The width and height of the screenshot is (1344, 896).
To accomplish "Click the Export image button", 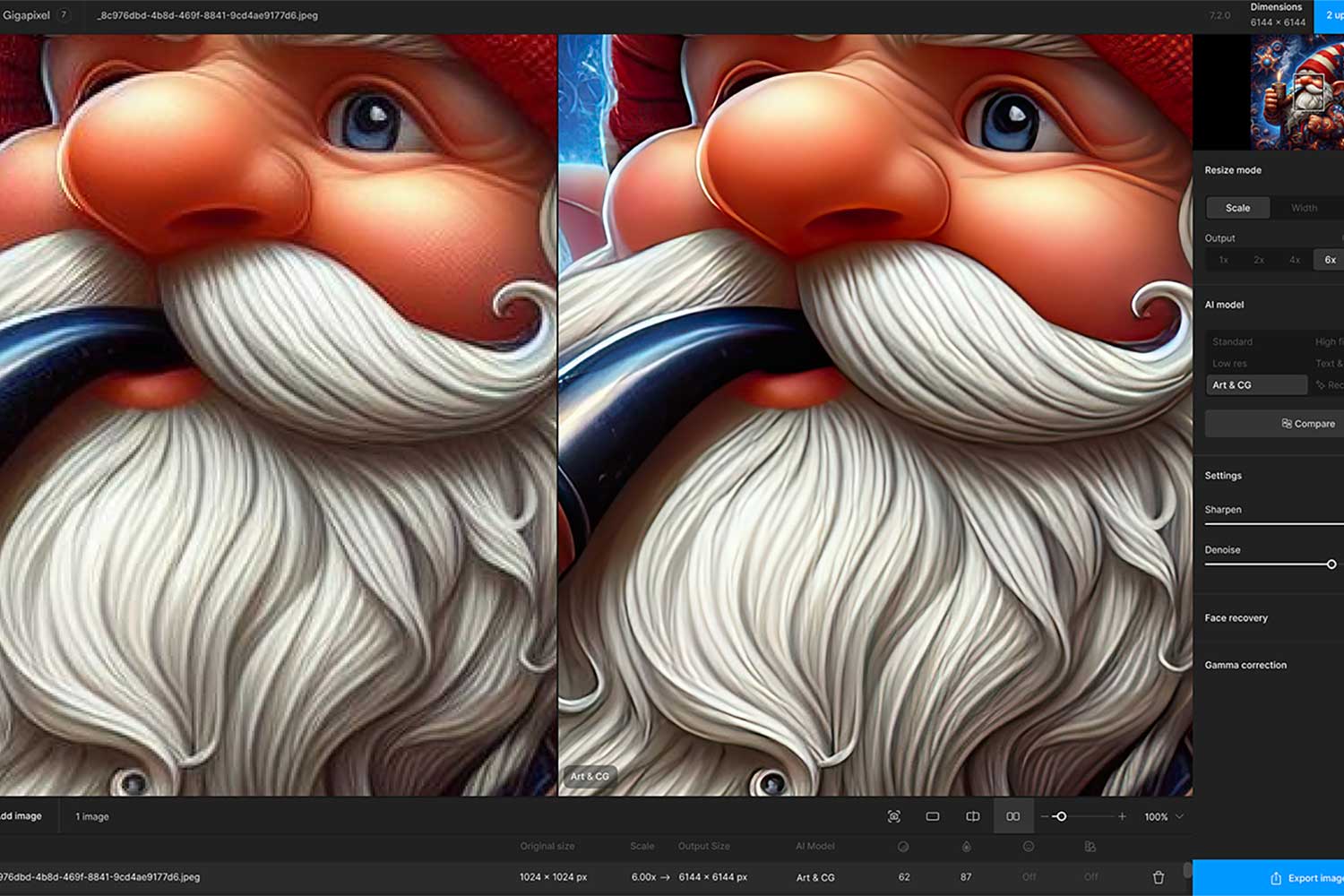I will 1269,878.
